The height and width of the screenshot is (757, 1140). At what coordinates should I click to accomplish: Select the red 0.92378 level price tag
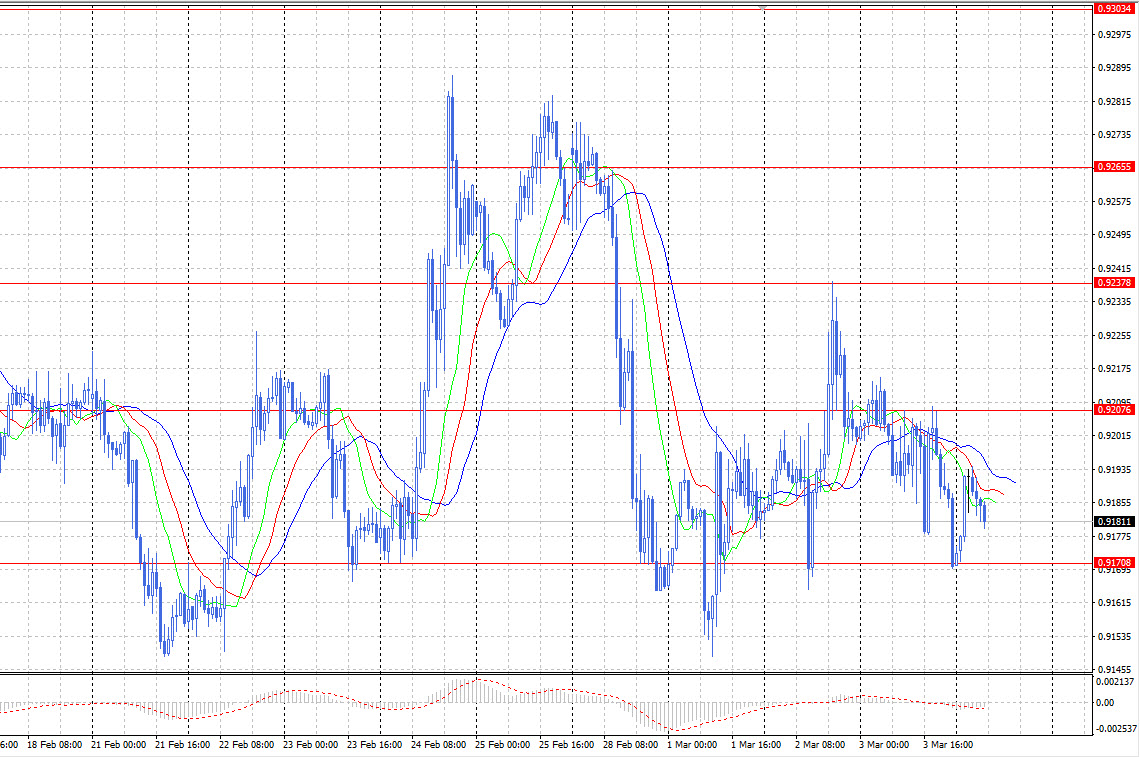1114,283
